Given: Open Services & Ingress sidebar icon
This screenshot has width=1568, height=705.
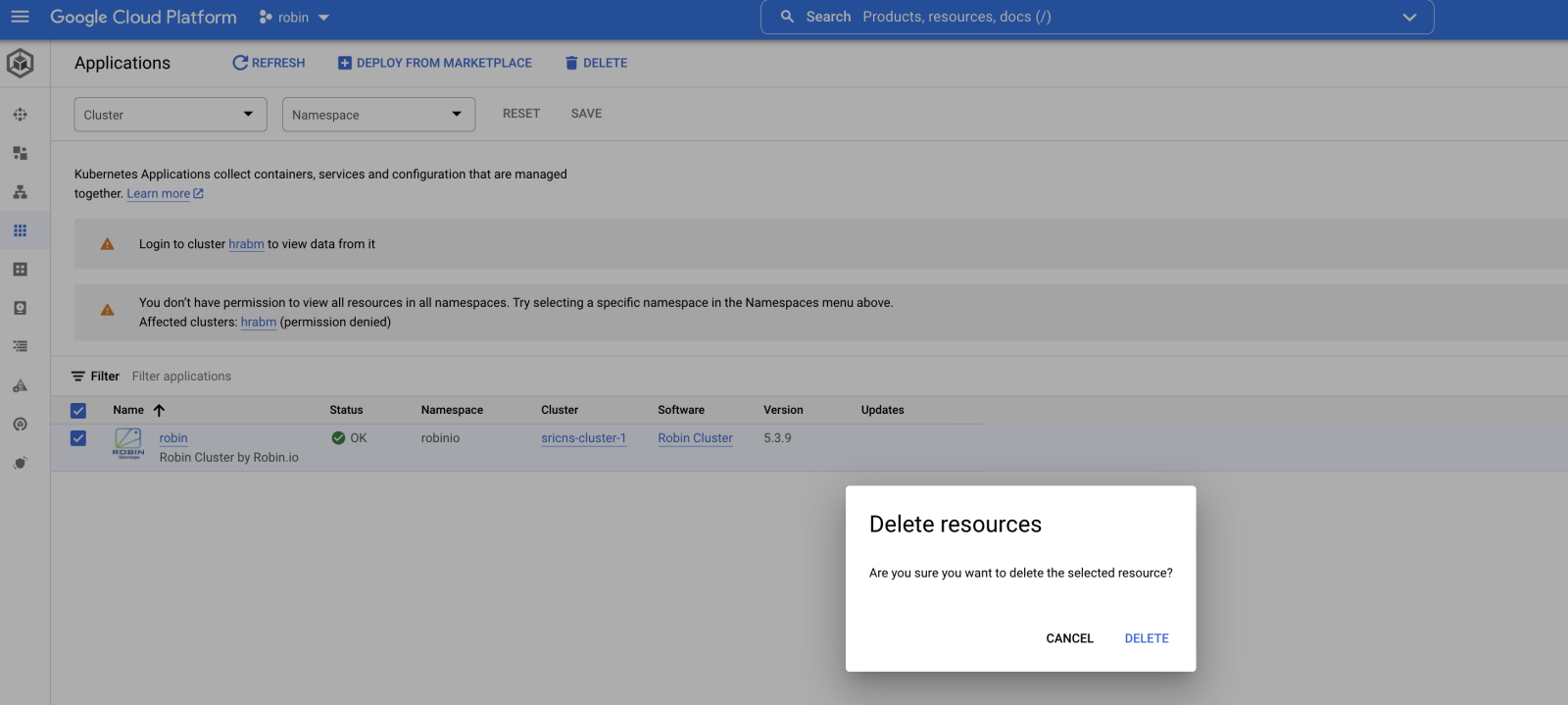Looking at the screenshot, I should point(21,192).
